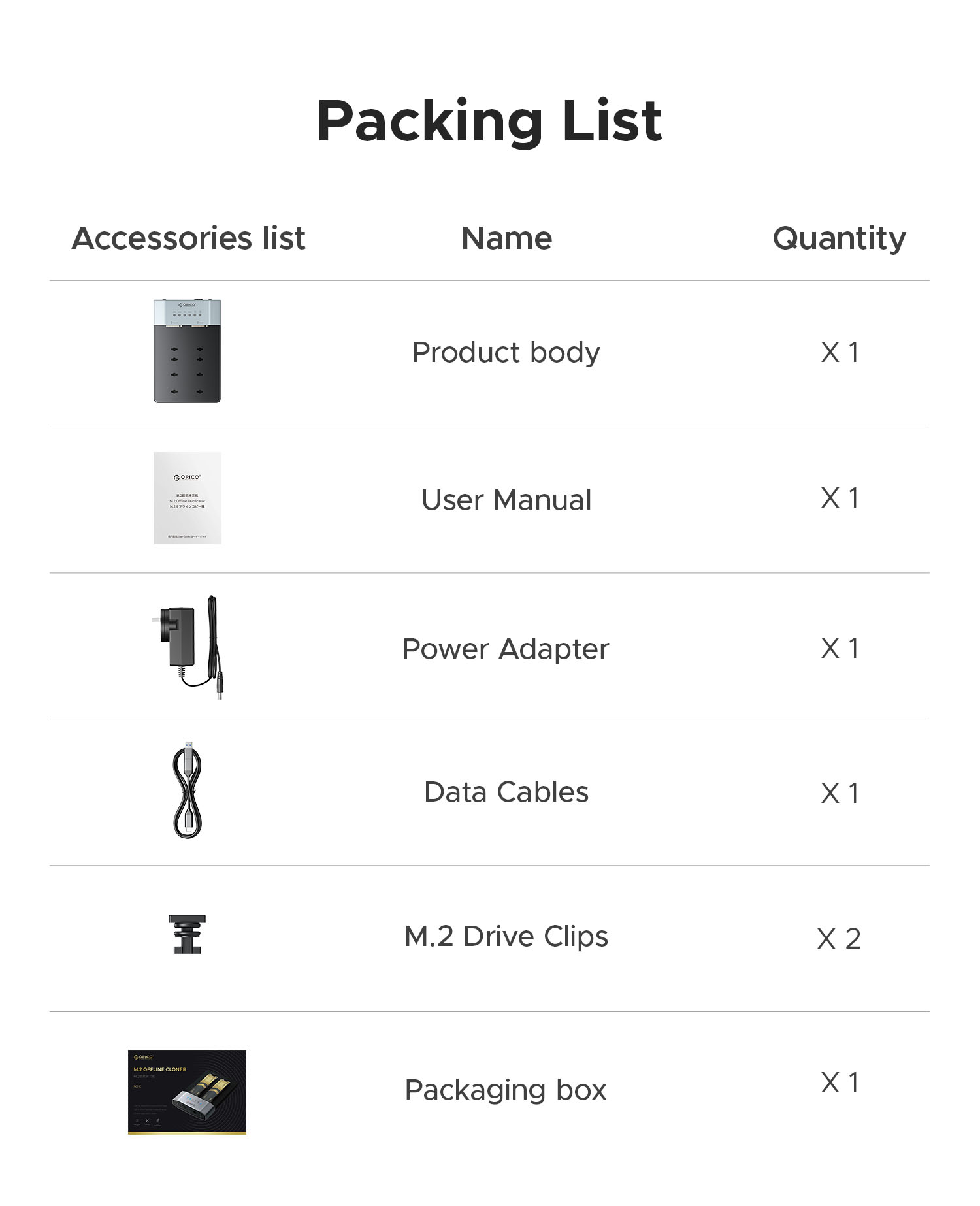
Task: Select the Name column header
Action: coord(506,238)
